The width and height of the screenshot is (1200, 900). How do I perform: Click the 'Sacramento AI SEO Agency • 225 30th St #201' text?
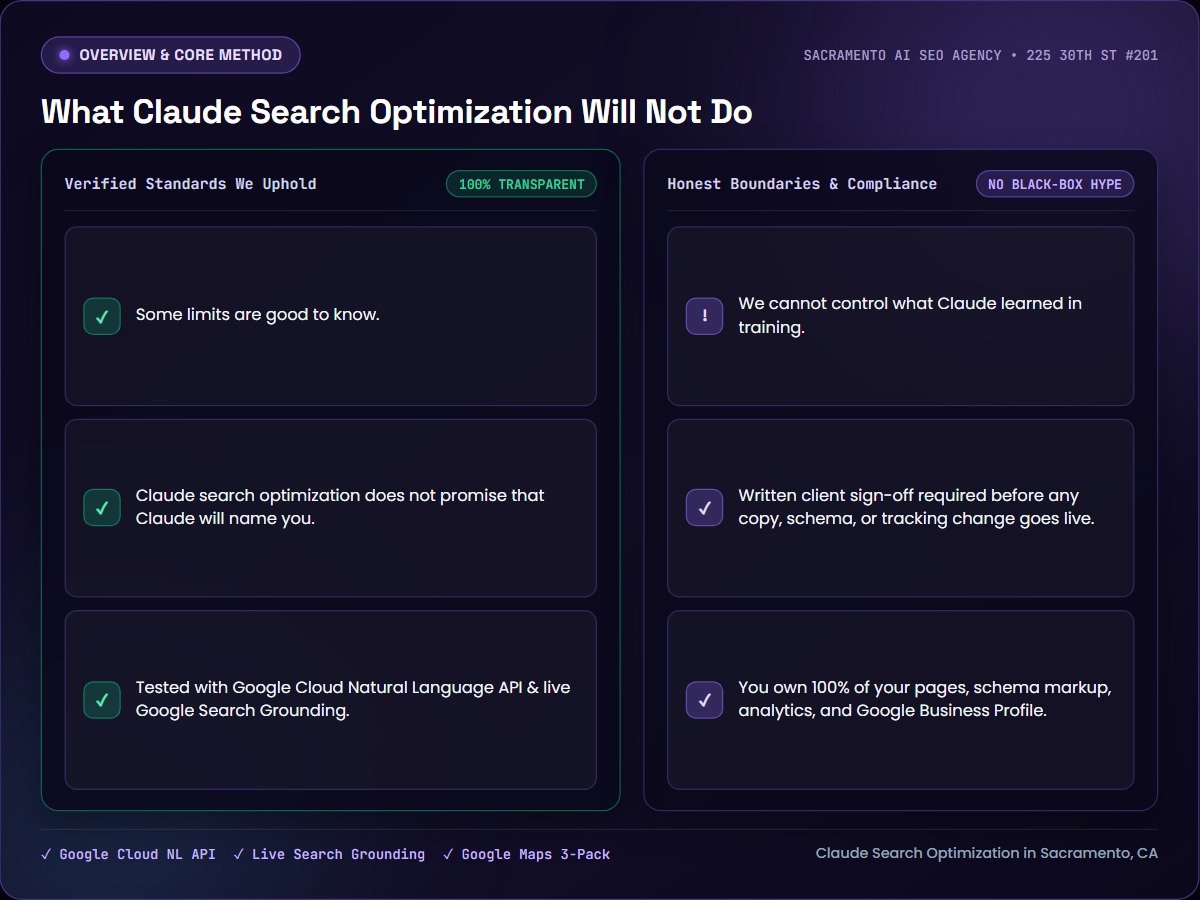coord(981,55)
